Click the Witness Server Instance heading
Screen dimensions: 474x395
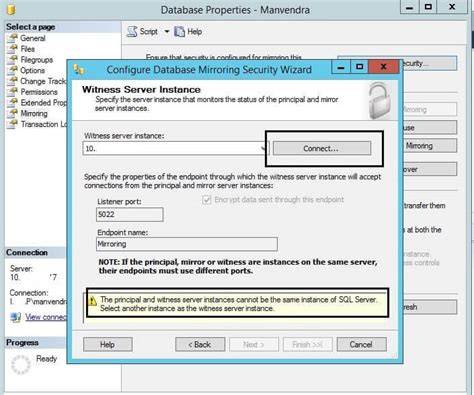tap(141, 89)
